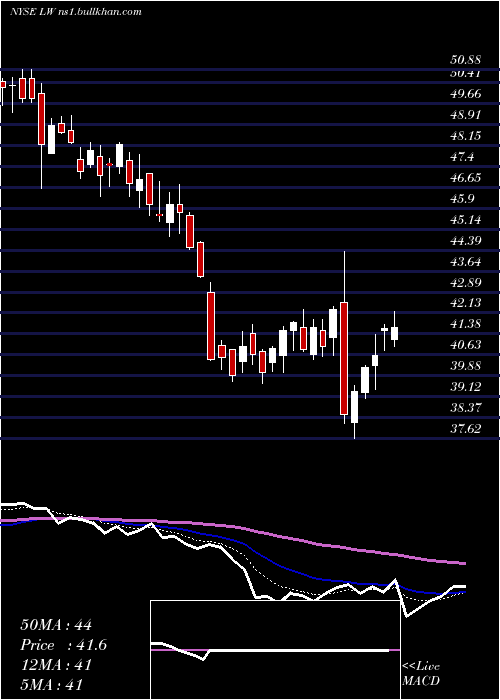Click the '<<Live MACD' label
Image resolution: width=500 pixels, height=700 pixels.
pyautogui.click(x=421, y=674)
